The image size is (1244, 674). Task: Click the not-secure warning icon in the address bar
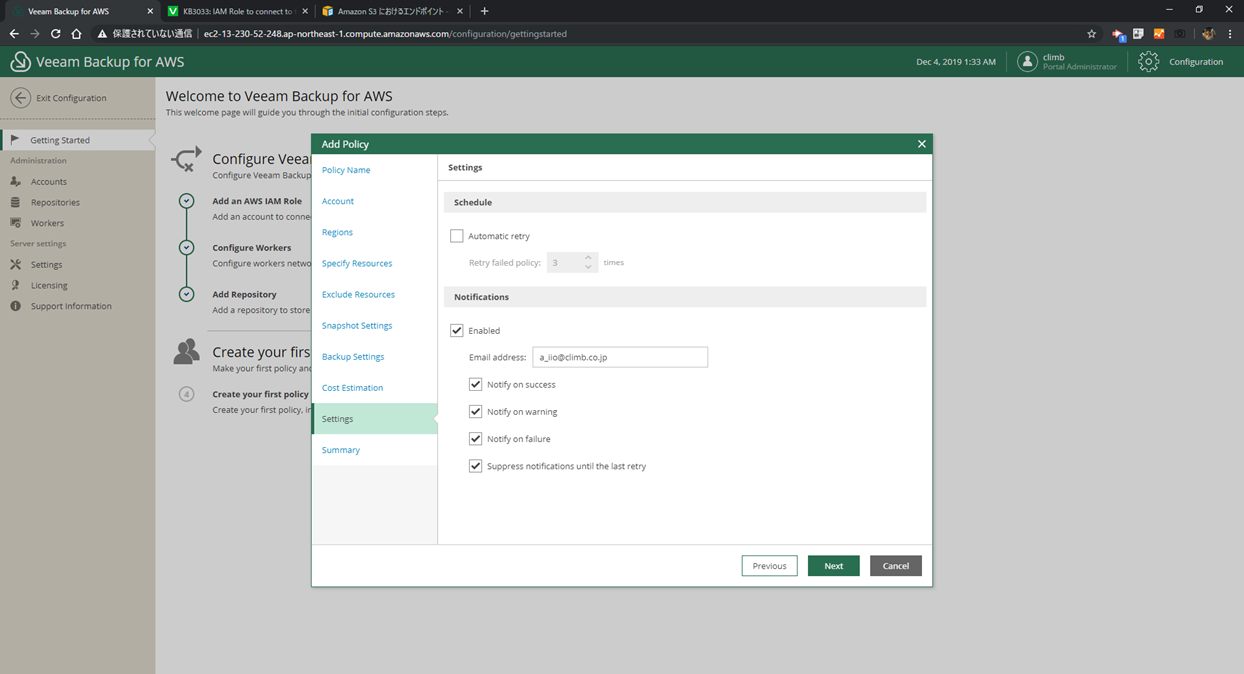[102, 34]
